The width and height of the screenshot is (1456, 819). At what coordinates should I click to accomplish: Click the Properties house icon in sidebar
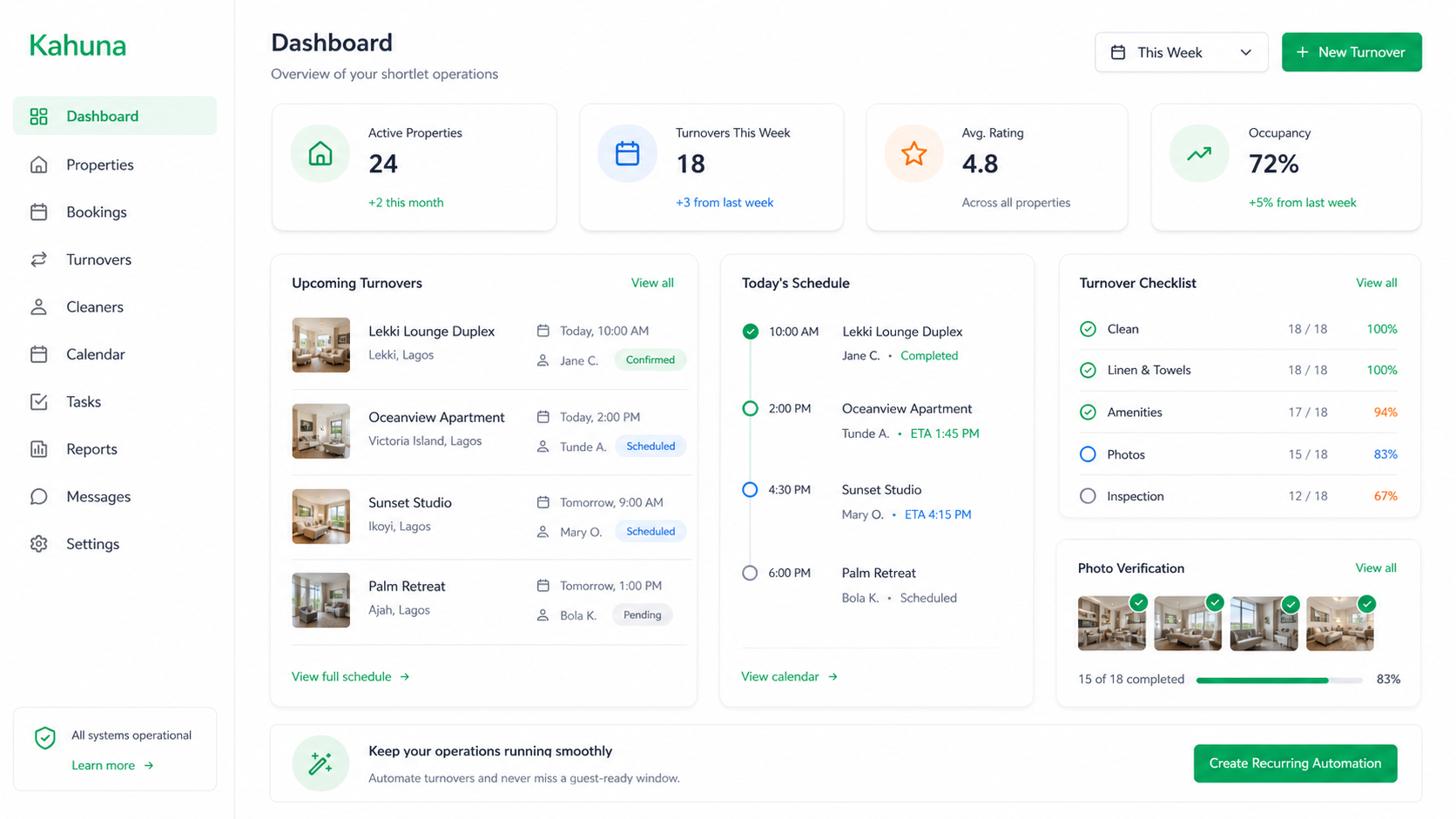tap(38, 164)
